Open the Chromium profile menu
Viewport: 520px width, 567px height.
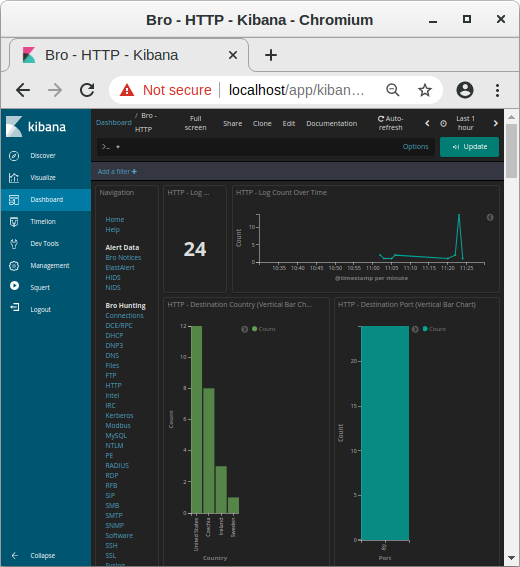pos(465,90)
